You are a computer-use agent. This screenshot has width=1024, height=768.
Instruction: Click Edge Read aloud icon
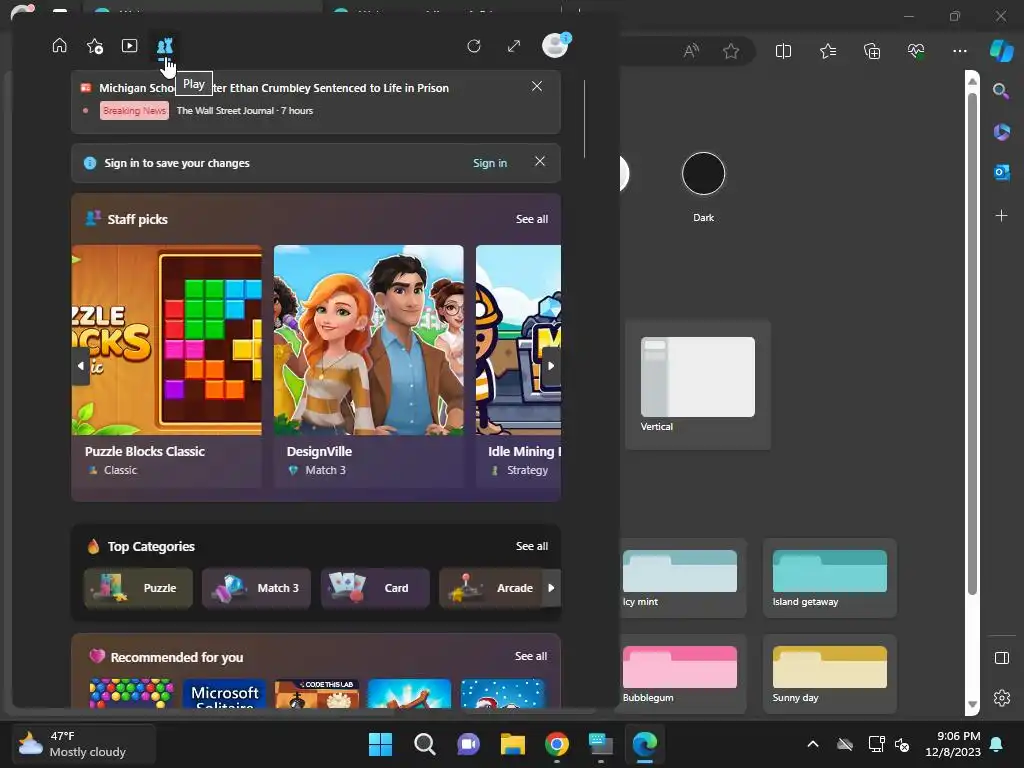pyautogui.click(x=691, y=51)
